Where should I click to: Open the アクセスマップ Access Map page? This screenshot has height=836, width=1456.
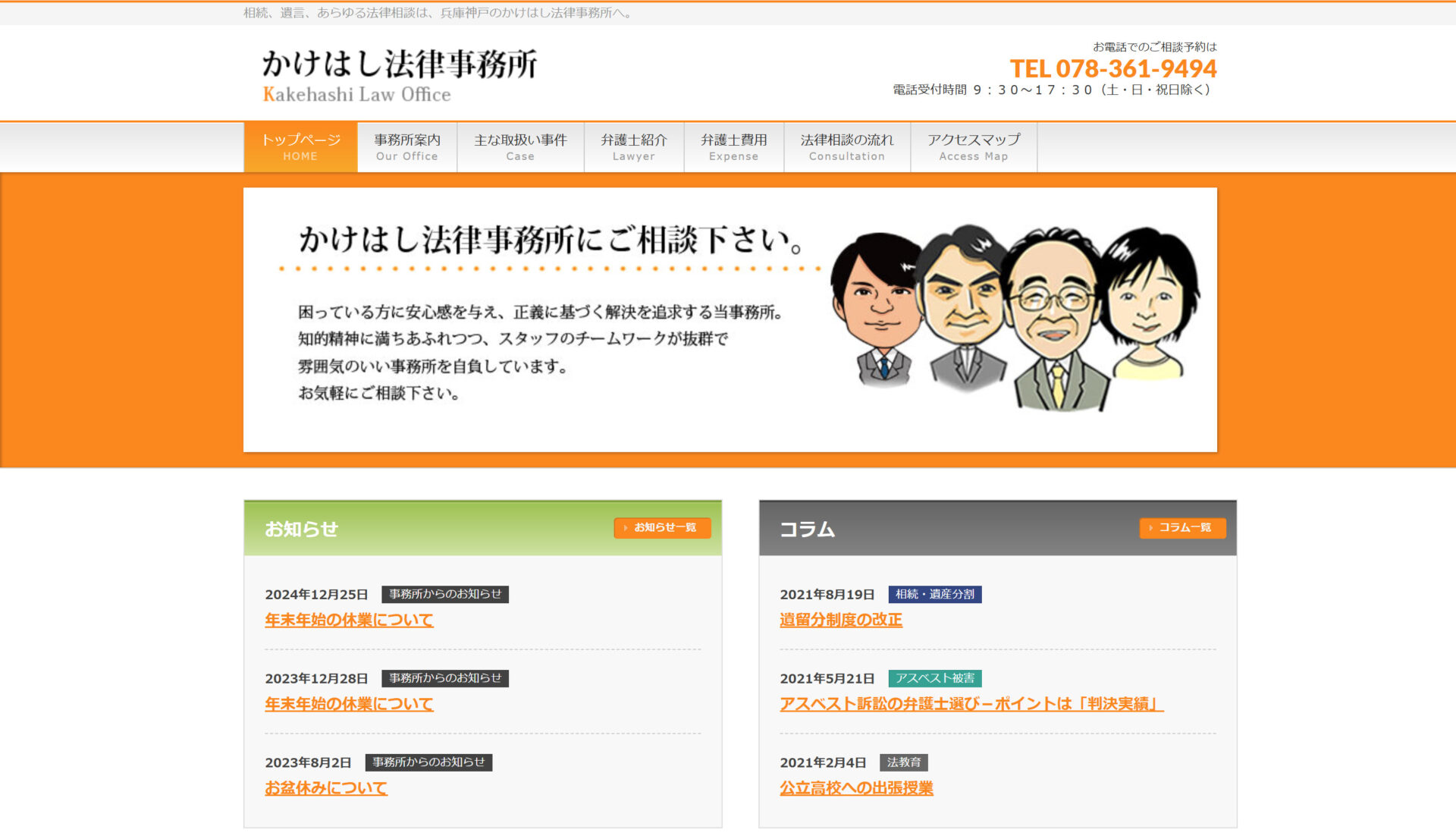pyautogui.click(x=974, y=147)
